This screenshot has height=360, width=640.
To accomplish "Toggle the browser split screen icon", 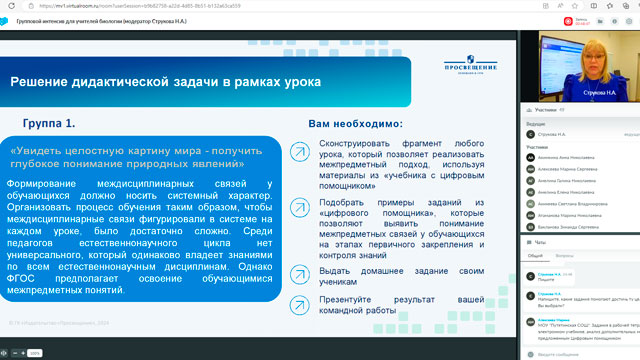I will point(593,6).
